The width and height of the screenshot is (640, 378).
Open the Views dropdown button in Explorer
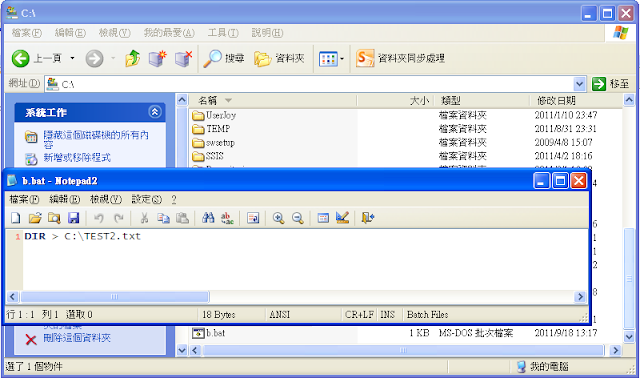coord(331,59)
